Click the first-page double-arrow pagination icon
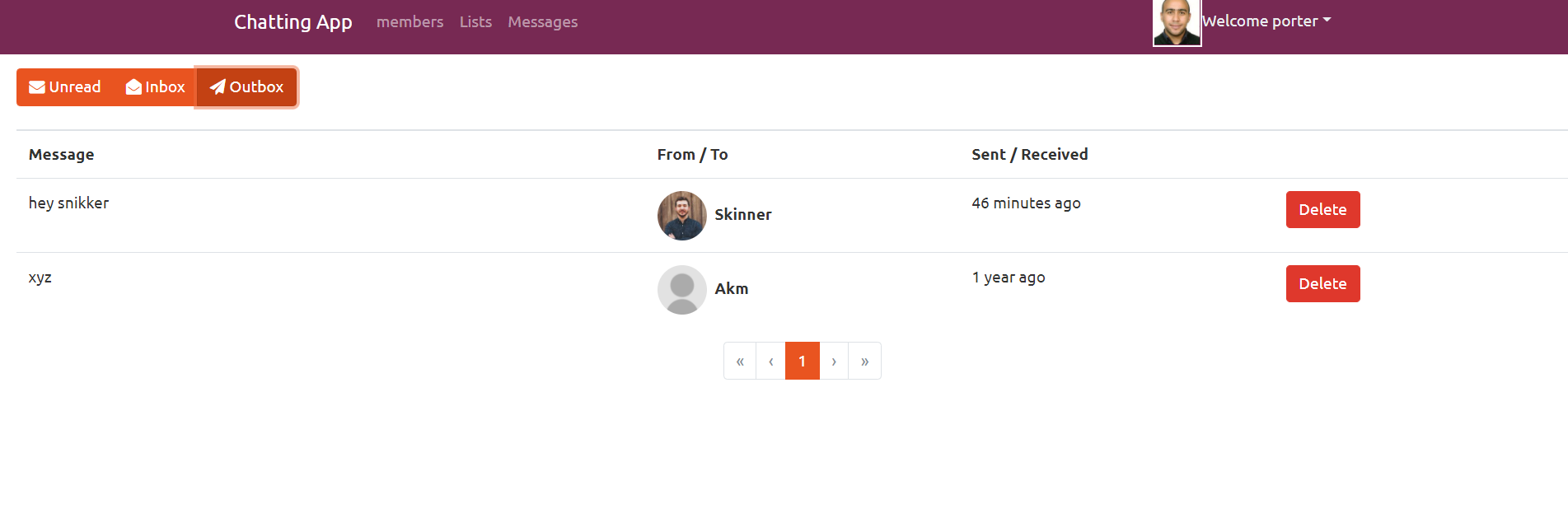 coord(739,361)
